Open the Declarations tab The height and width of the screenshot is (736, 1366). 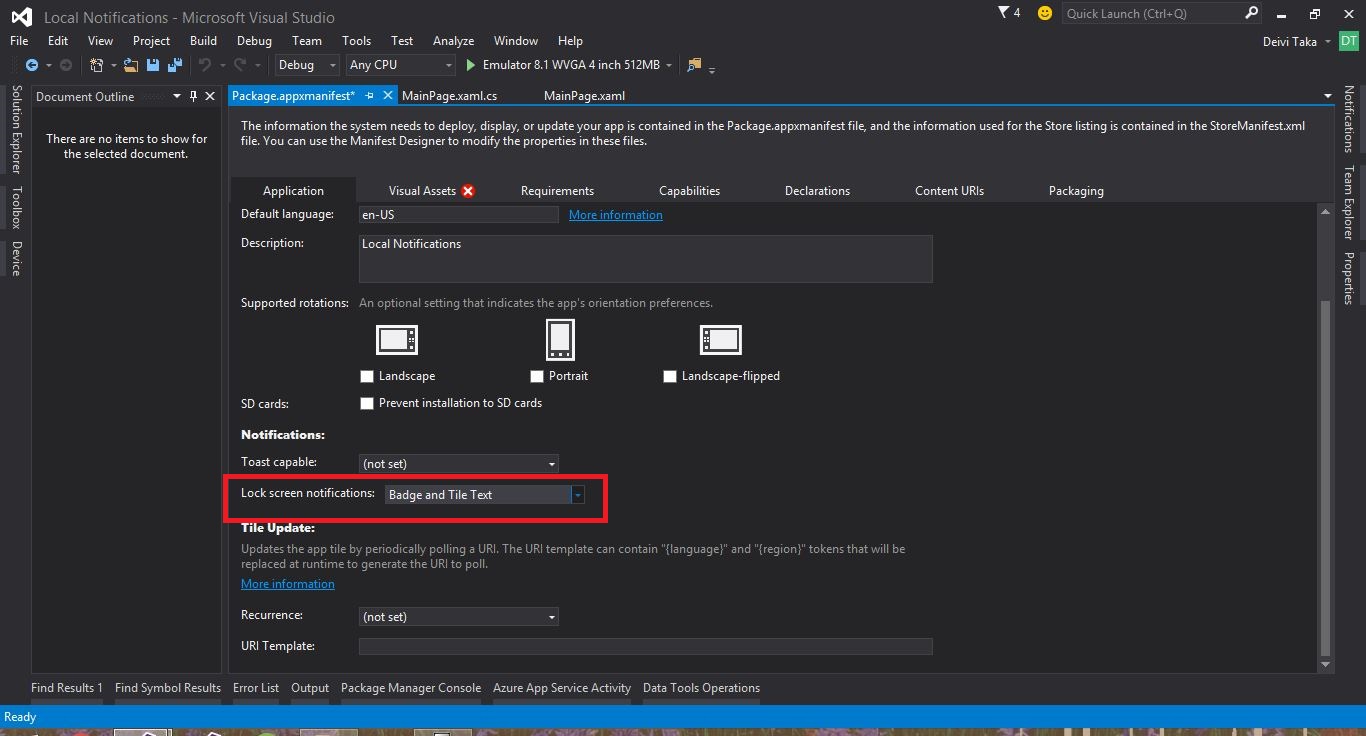pos(817,191)
